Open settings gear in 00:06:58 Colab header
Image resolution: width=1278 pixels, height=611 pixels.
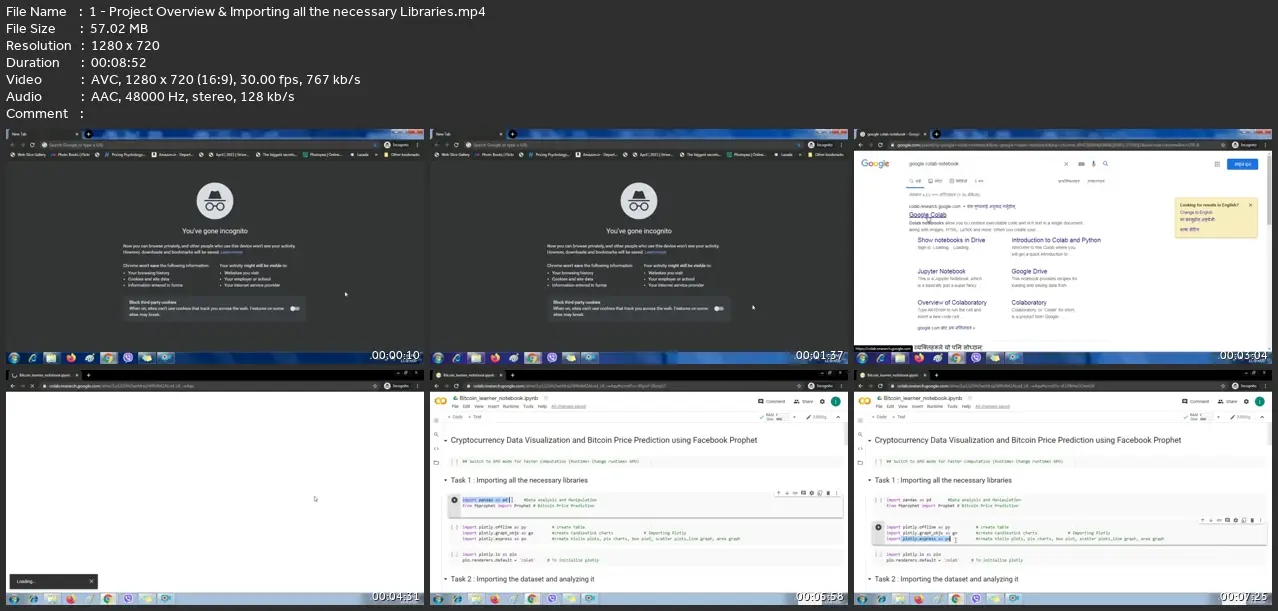(822, 401)
